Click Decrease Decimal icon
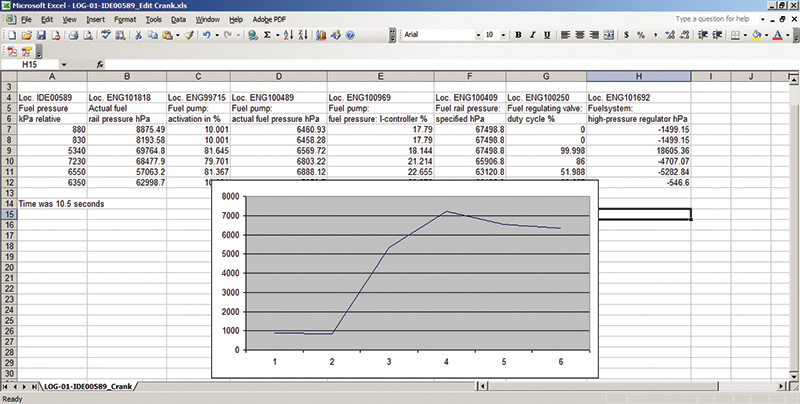 point(684,35)
